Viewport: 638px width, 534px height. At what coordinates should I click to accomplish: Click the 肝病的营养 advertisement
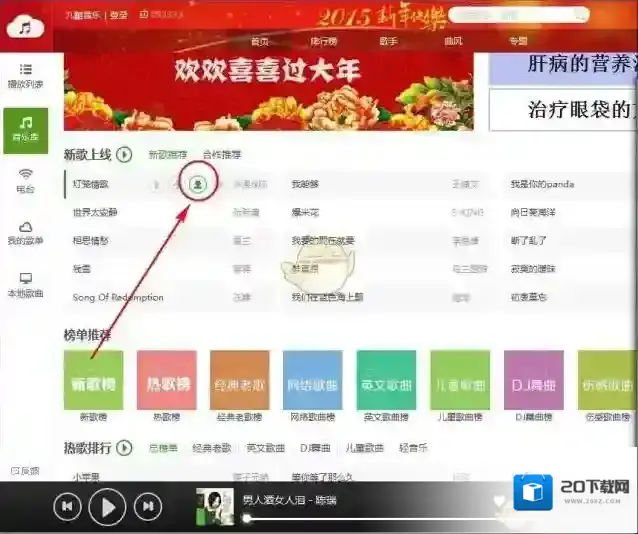coord(563,68)
